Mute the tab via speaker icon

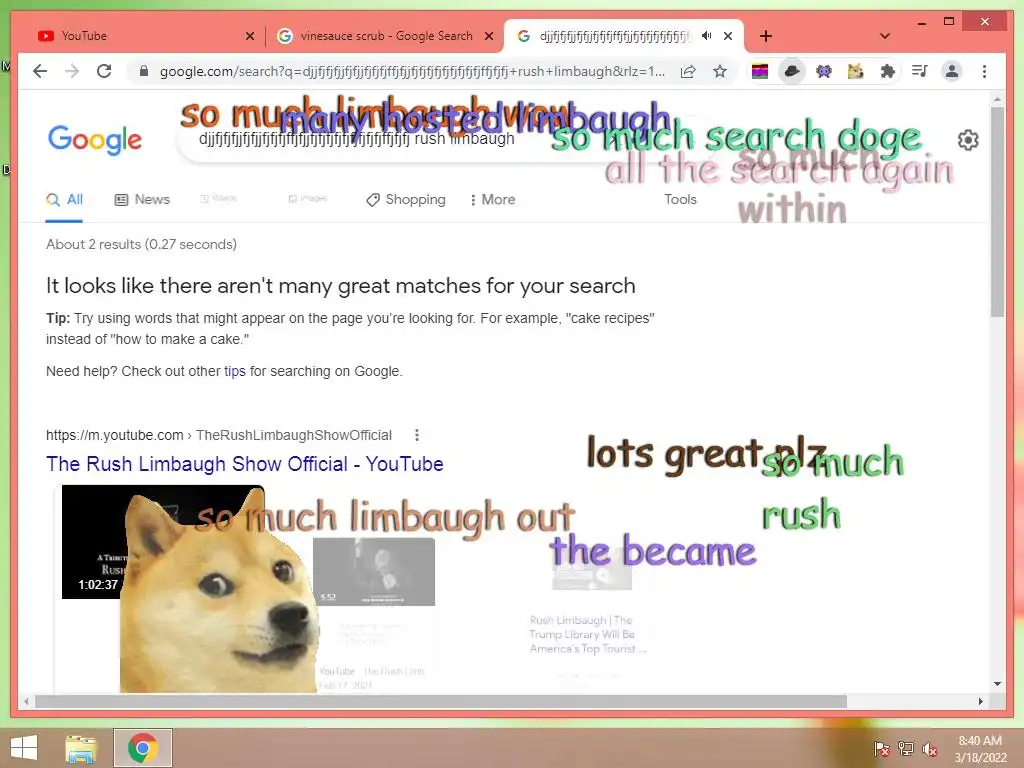point(706,36)
